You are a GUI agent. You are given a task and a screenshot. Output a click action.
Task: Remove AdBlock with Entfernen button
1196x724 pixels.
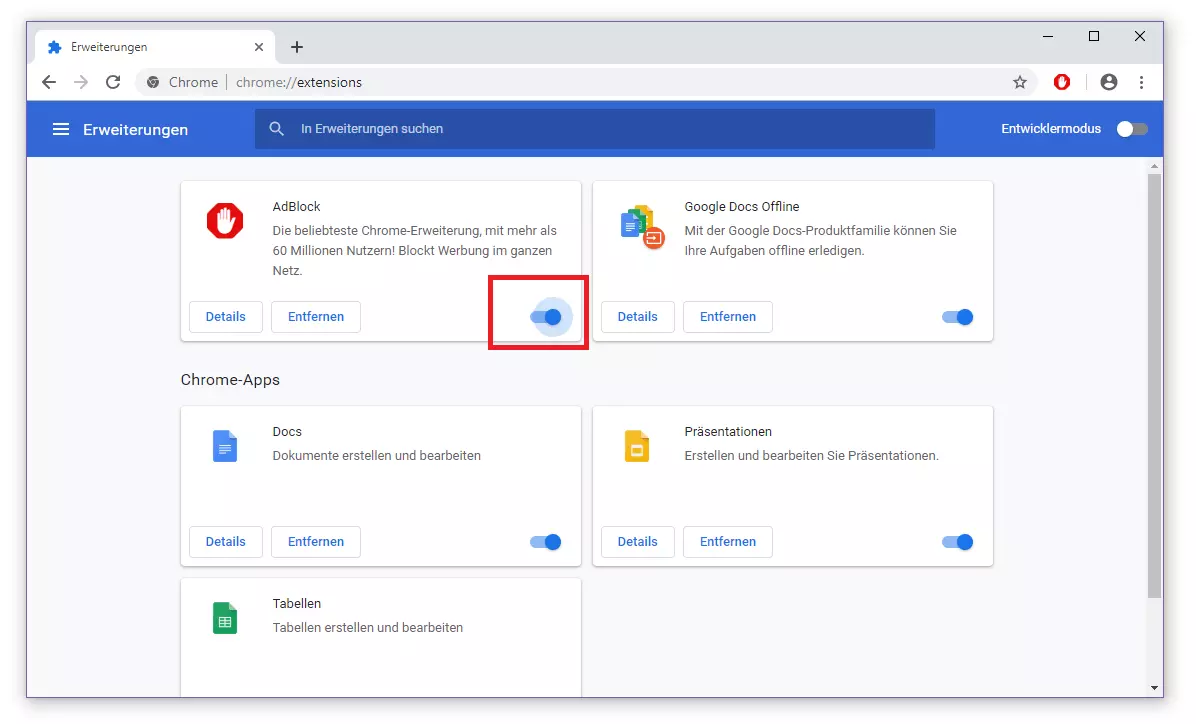point(316,317)
